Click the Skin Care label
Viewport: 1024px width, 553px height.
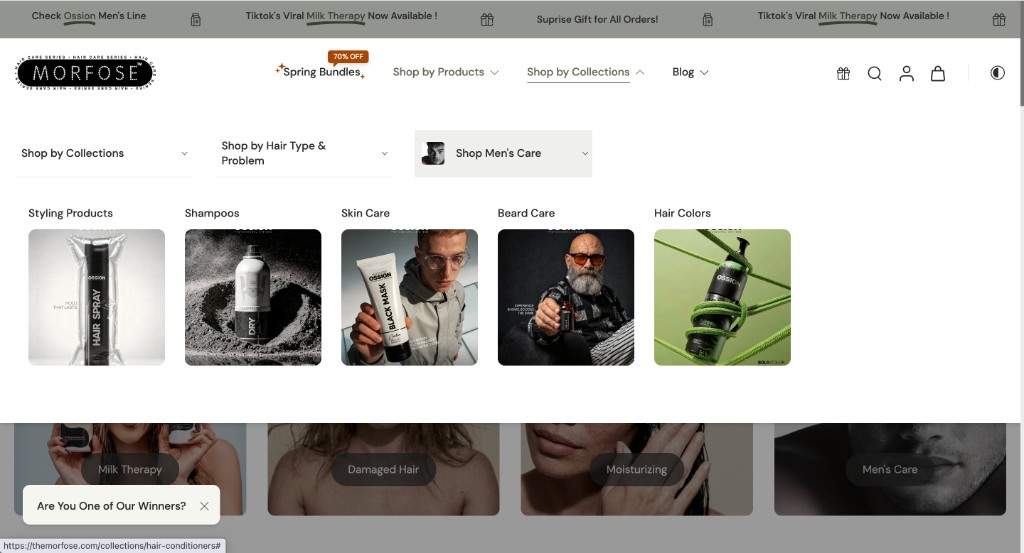click(x=365, y=213)
